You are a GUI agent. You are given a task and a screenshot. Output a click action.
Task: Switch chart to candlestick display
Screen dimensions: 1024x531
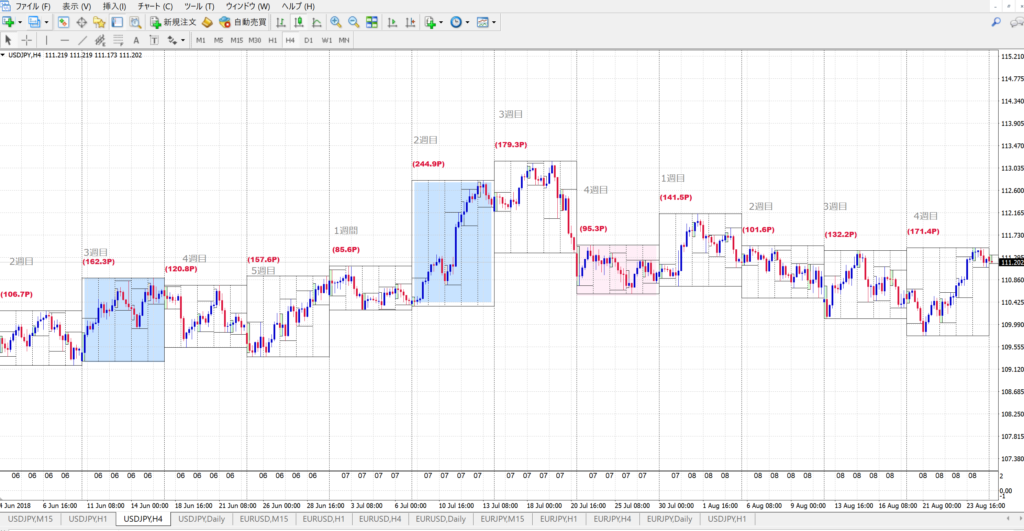pos(299,22)
